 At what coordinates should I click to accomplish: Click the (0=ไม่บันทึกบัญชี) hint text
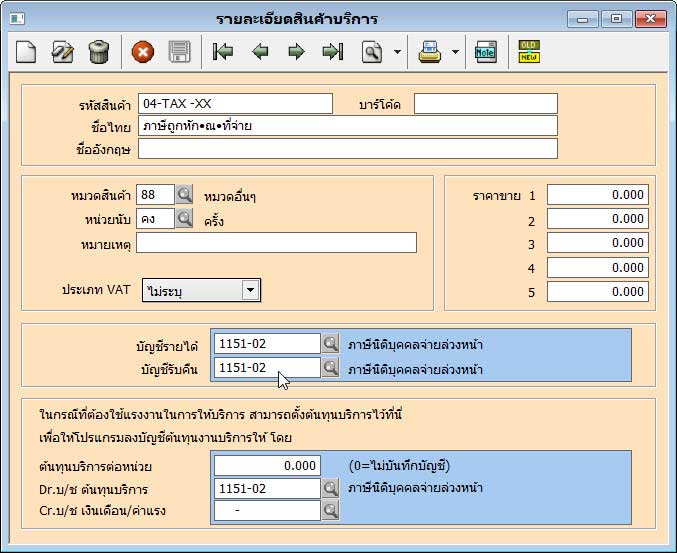399,466
